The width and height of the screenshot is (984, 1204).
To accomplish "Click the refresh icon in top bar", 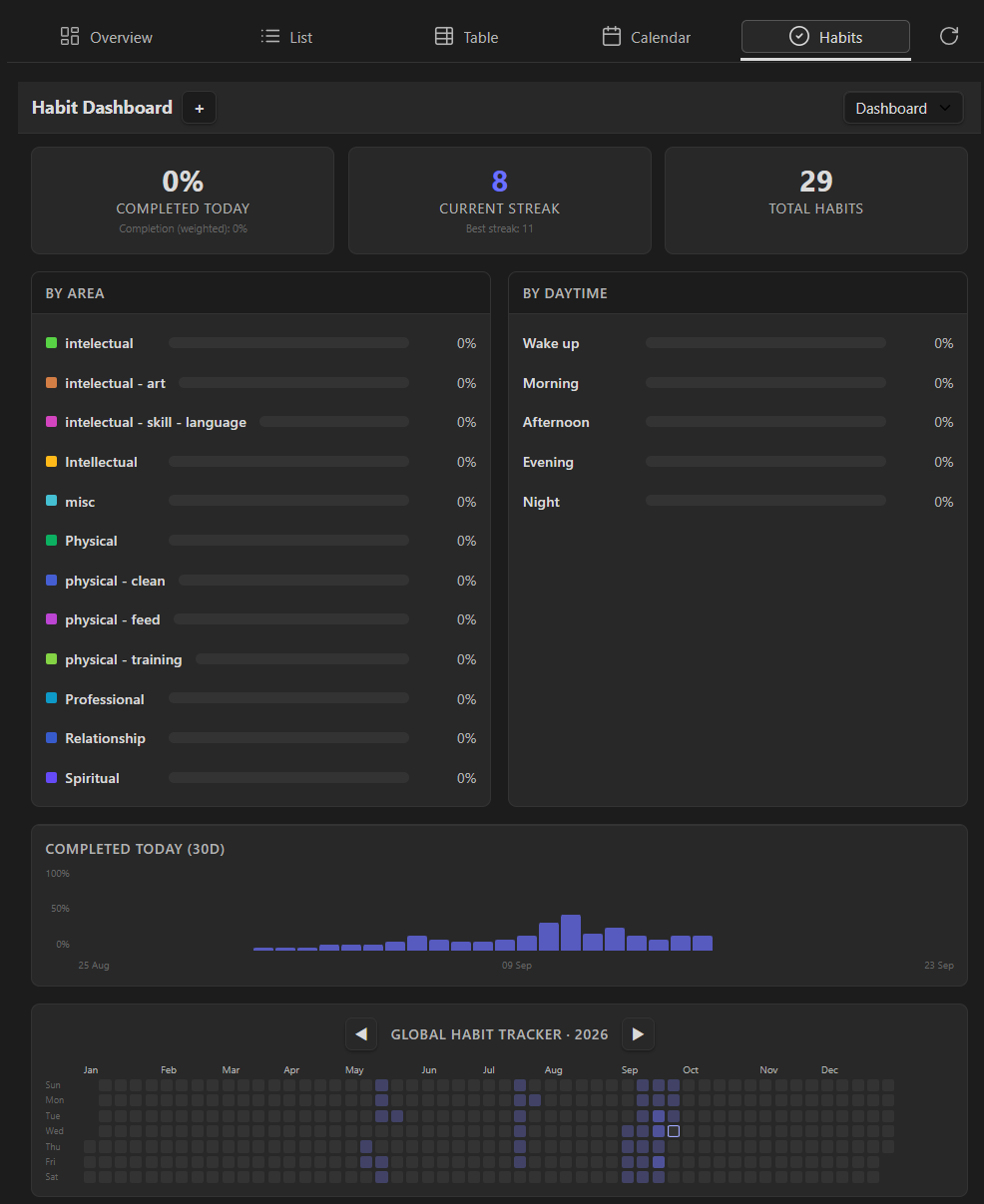I will click(x=949, y=37).
